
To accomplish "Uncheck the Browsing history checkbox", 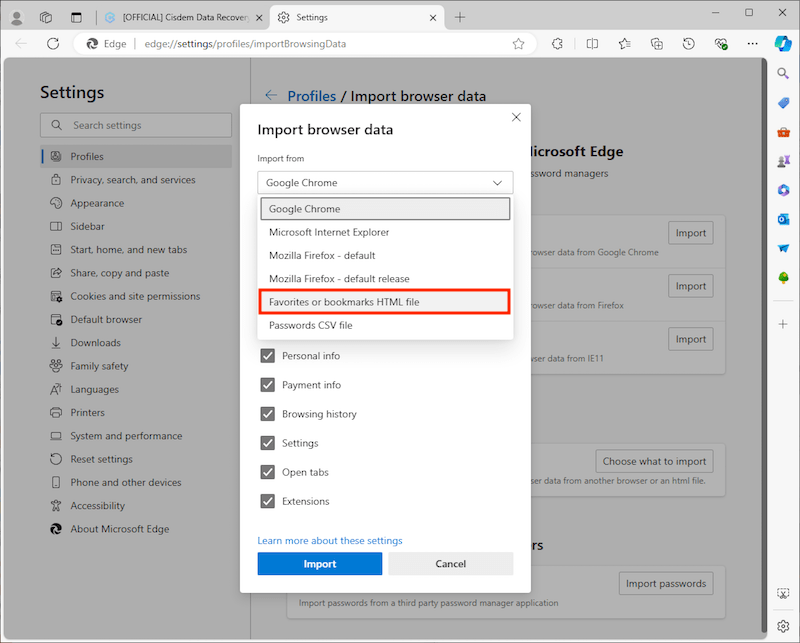I will [268, 414].
